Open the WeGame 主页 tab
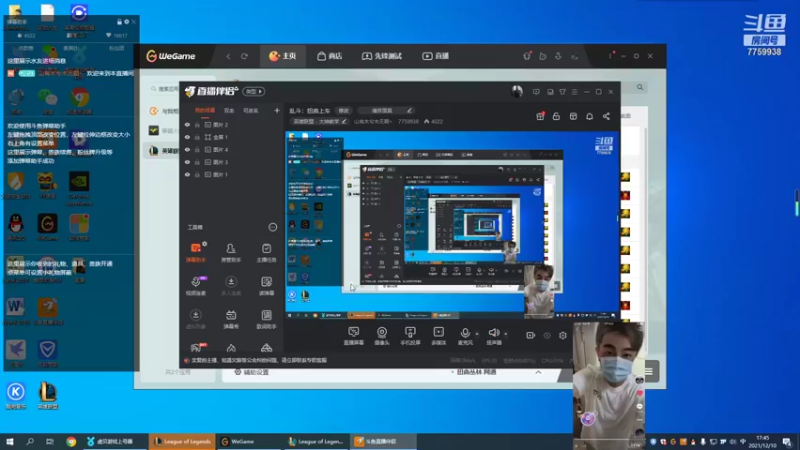The width and height of the screenshot is (800, 450). (x=283, y=56)
